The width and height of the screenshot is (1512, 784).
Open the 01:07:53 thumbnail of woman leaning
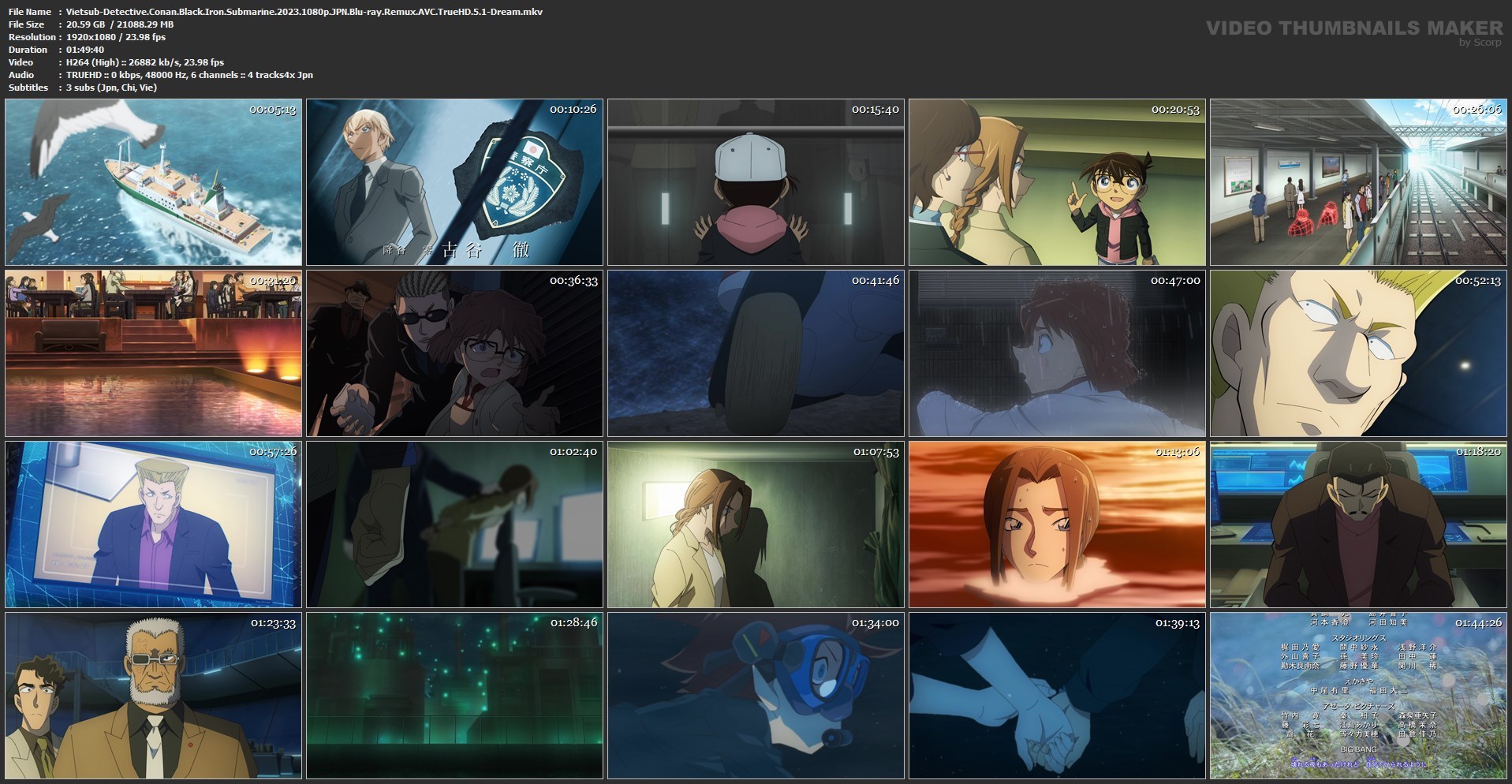756,525
